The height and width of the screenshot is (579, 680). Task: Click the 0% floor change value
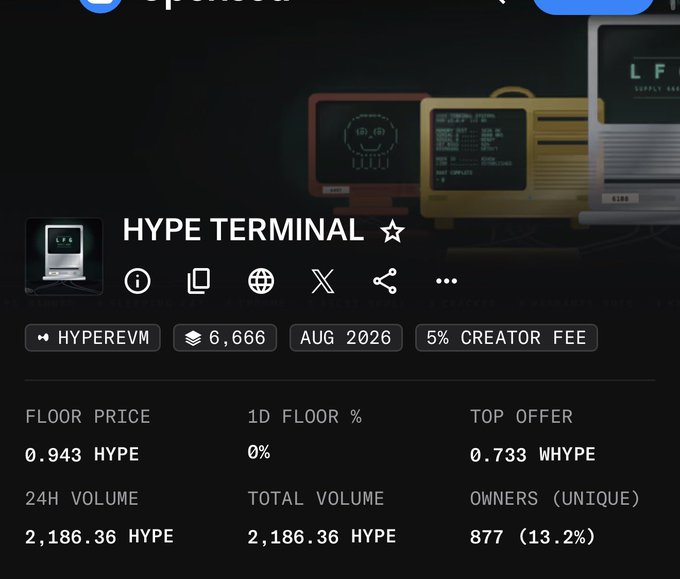click(259, 452)
